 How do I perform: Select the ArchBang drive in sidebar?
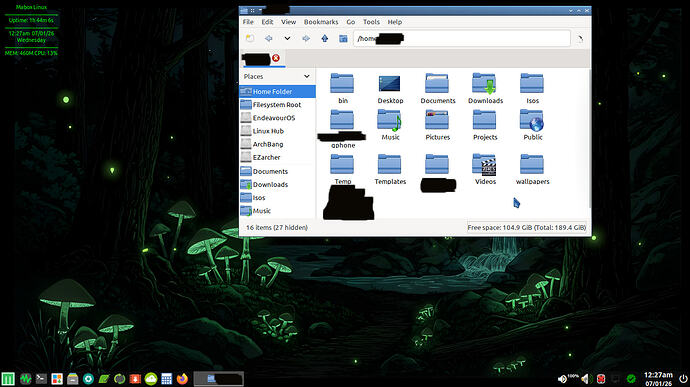(x=277, y=144)
